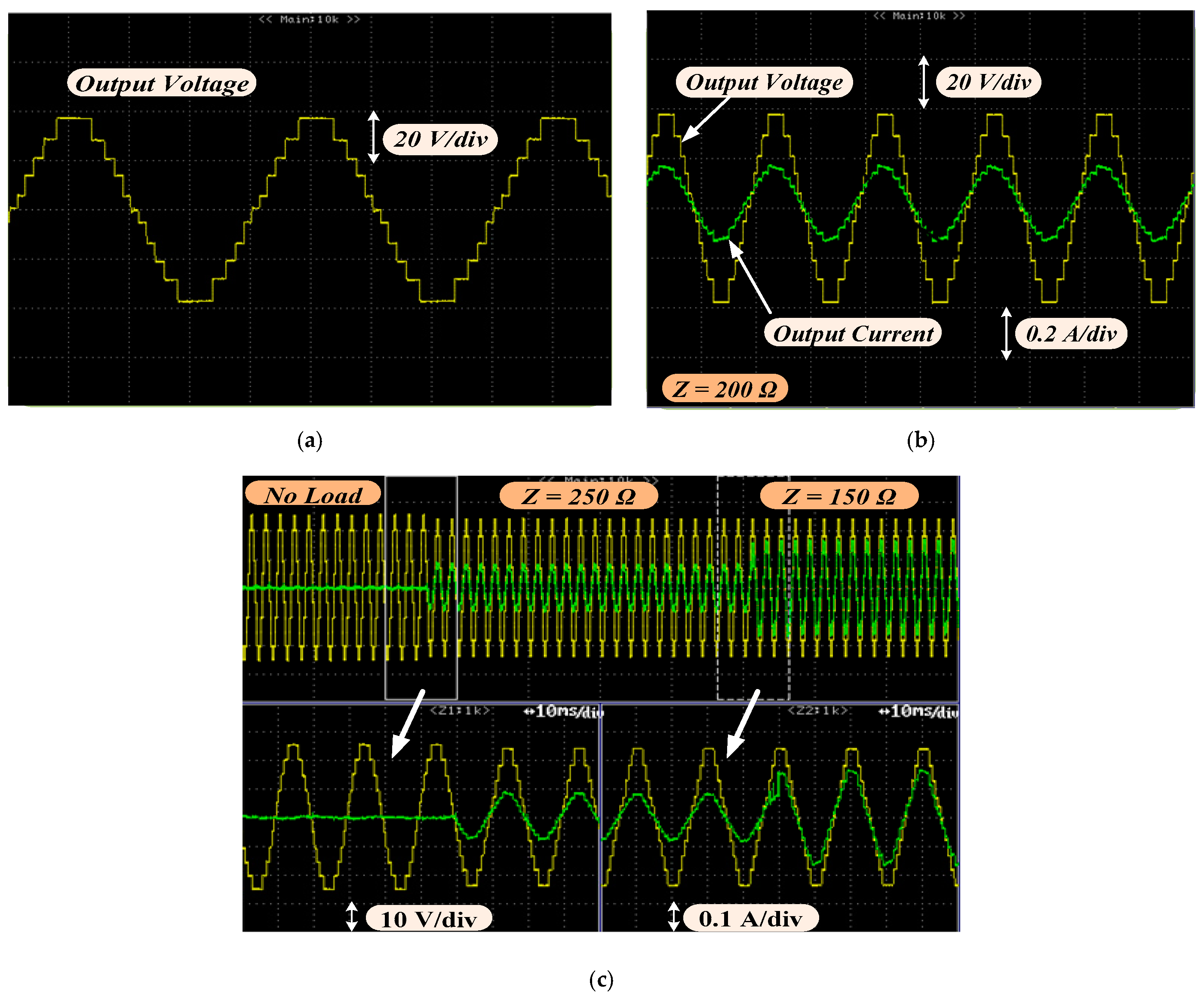The height and width of the screenshot is (997, 1204).
Task: Click the Z = 250 Ω label
Action: [578, 496]
